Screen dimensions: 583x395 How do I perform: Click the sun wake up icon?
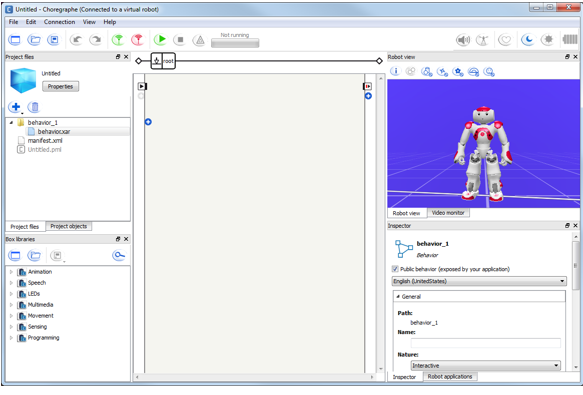pos(547,40)
